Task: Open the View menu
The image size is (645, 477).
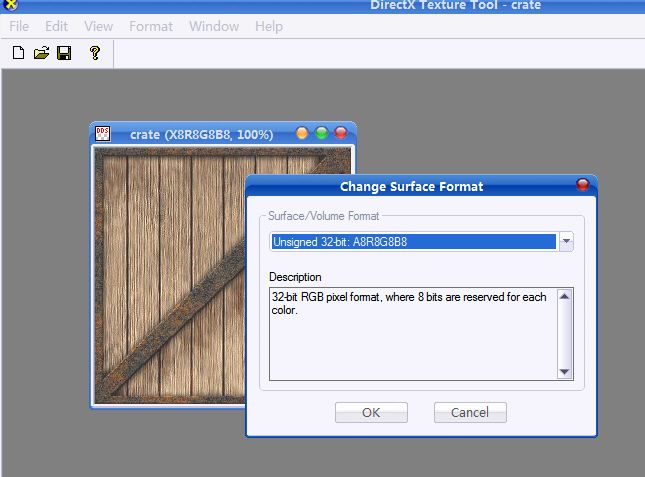Action: (x=99, y=26)
